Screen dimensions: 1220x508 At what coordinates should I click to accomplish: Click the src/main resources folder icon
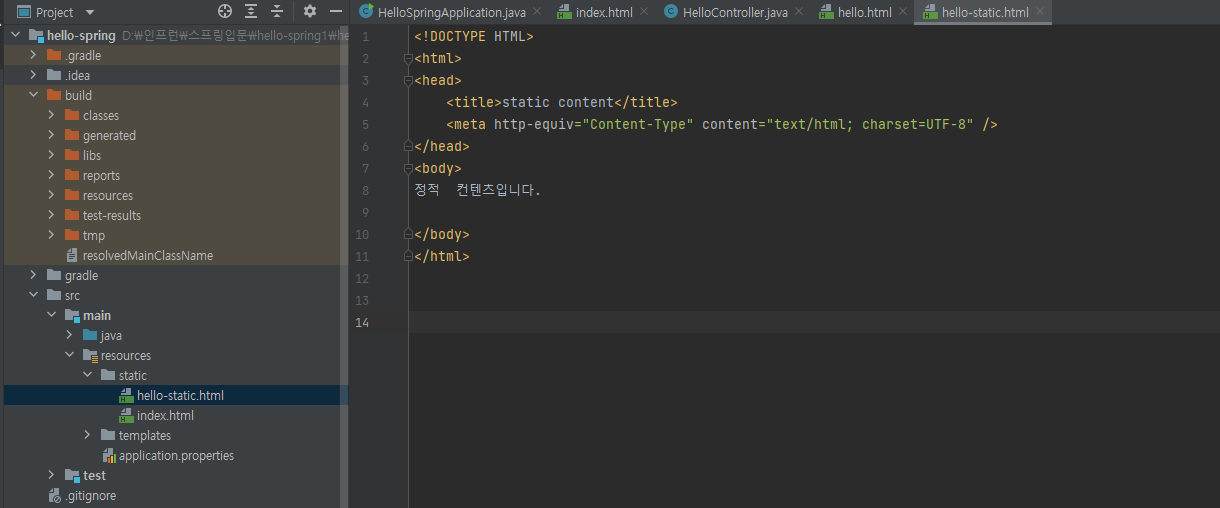point(90,355)
